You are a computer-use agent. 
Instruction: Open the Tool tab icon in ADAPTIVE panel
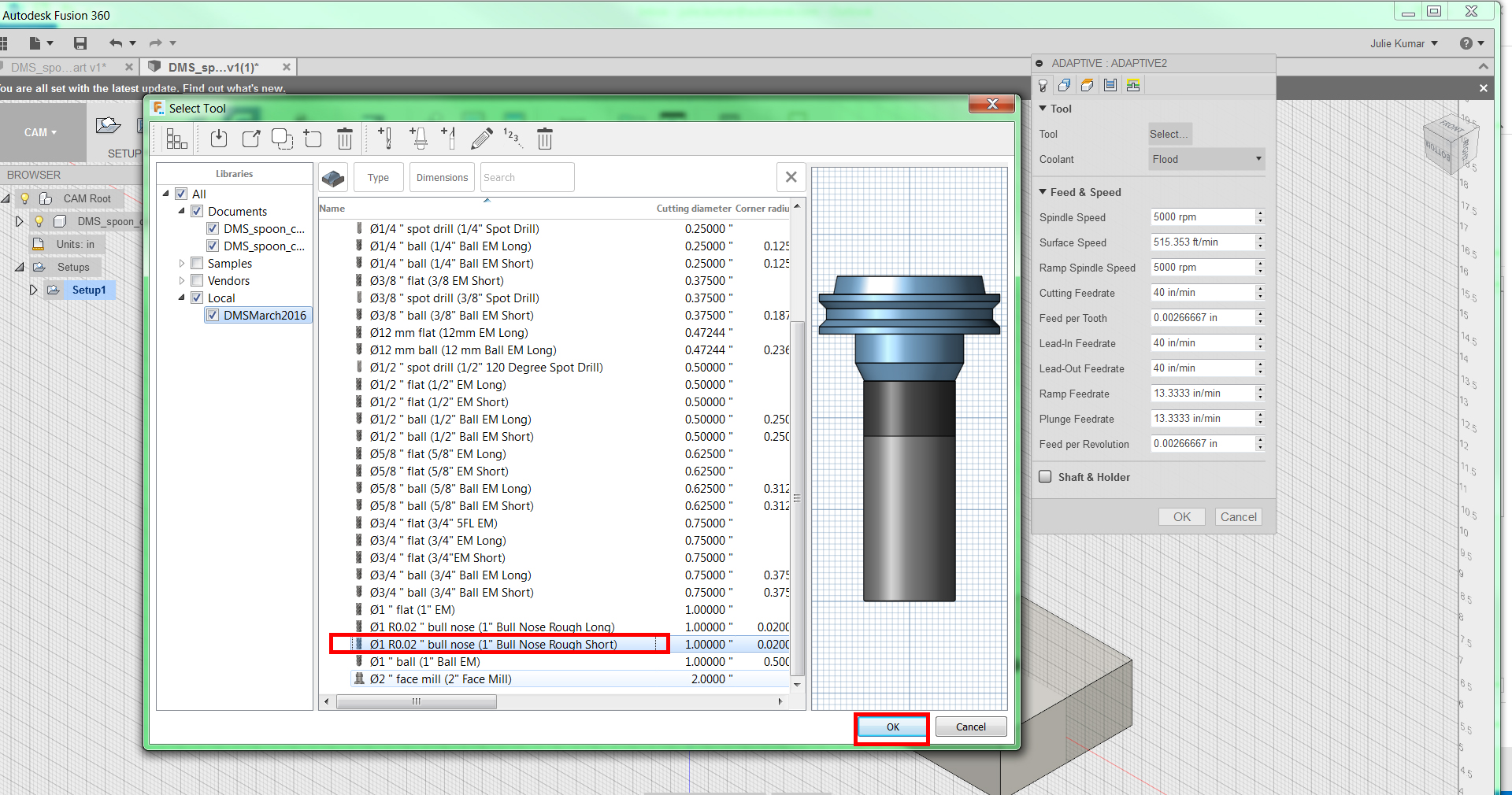tap(1043, 85)
